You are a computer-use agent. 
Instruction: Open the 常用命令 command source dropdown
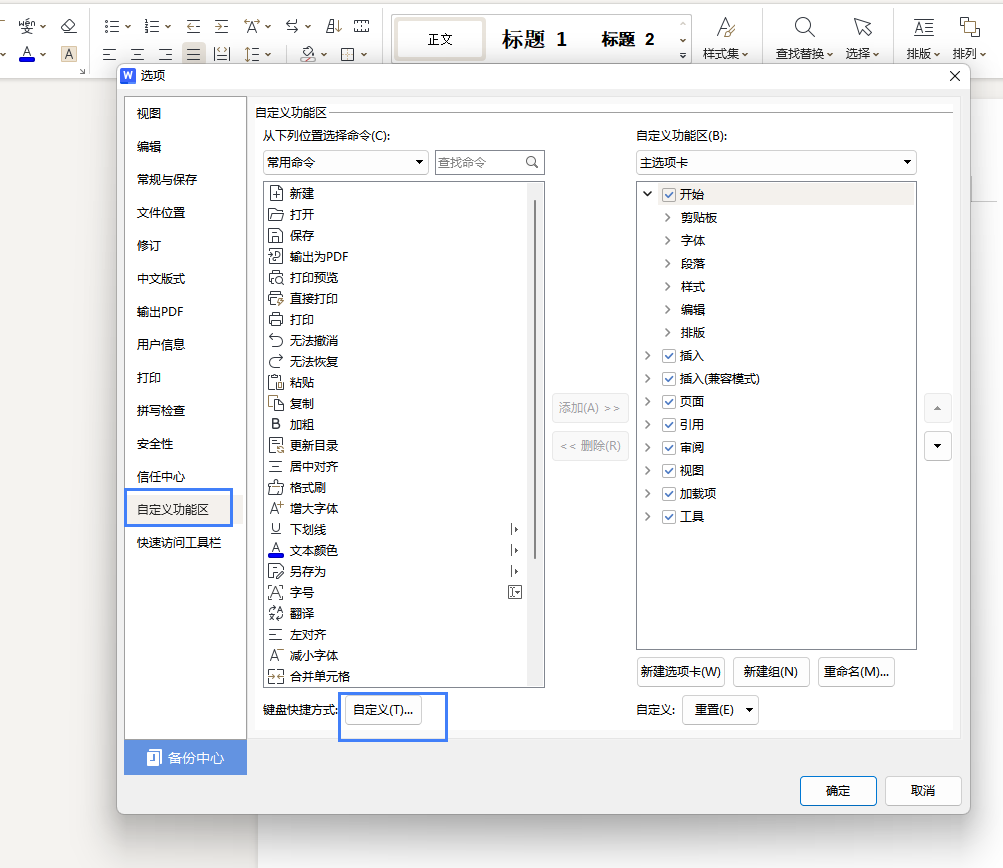pyautogui.click(x=345, y=162)
